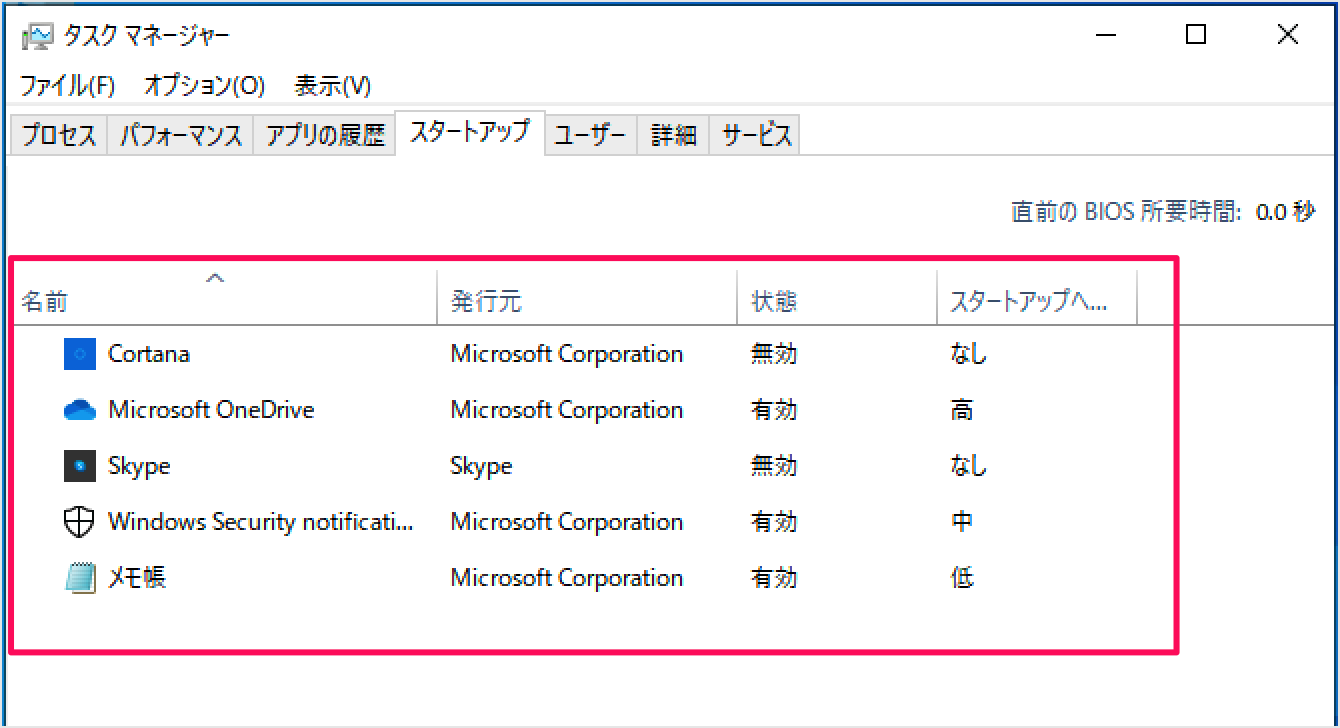Click the メモ帳 notepad icon
This screenshot has width=1340, height=728.
tap(79, 578)
